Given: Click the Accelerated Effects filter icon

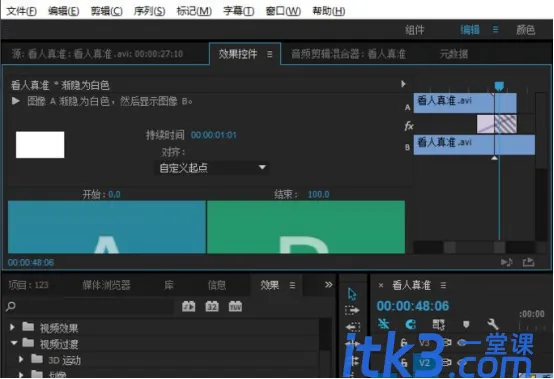Looking at the screenshot, I should coord(189,306).
